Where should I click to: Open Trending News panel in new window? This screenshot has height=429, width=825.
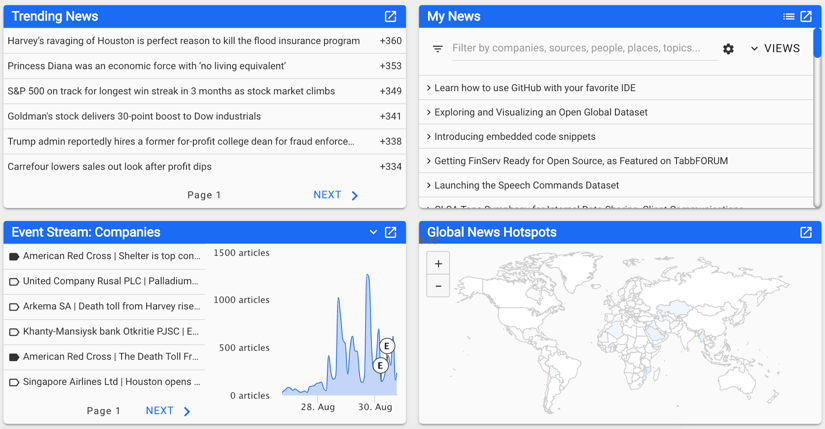coord(390,17)
